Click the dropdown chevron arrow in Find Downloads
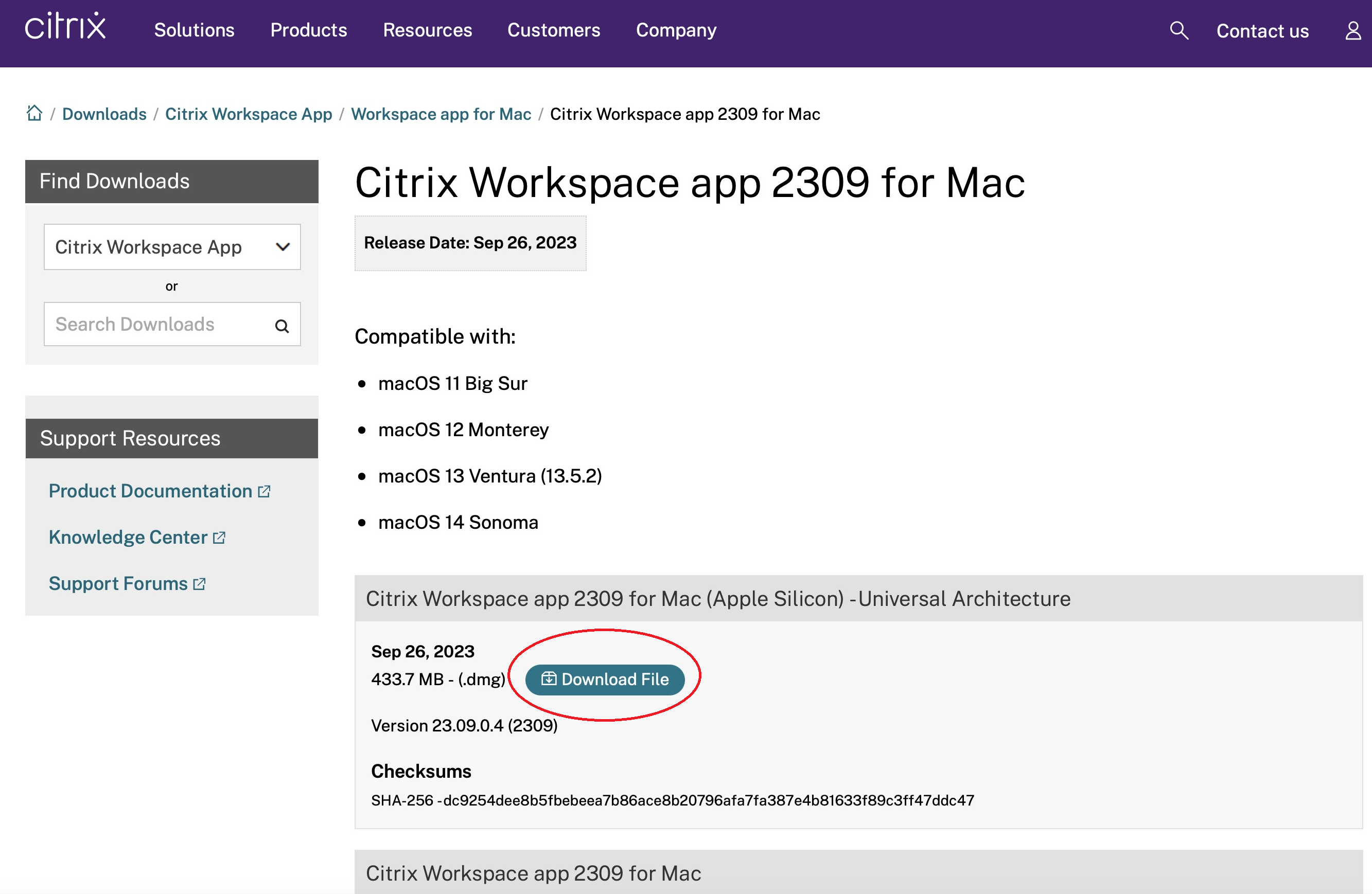The width and height of the screenshot is (1372, 894). (283, 247)
